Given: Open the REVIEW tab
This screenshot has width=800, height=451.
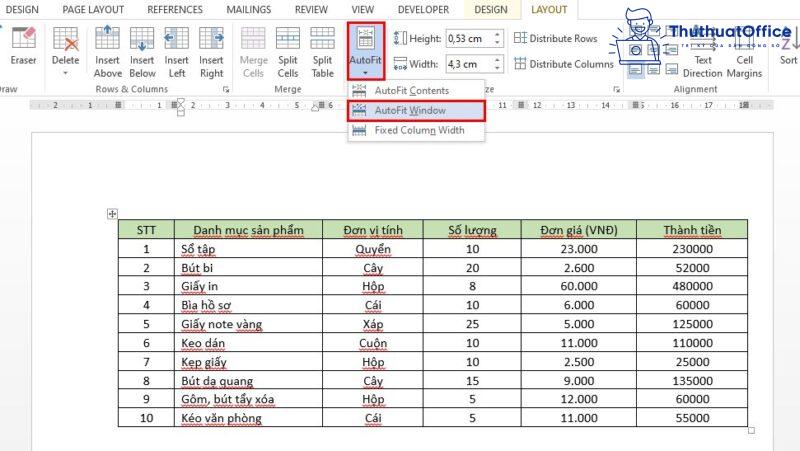Looking at the screenshot, I should pyautogui.click(x=311, y=10).
